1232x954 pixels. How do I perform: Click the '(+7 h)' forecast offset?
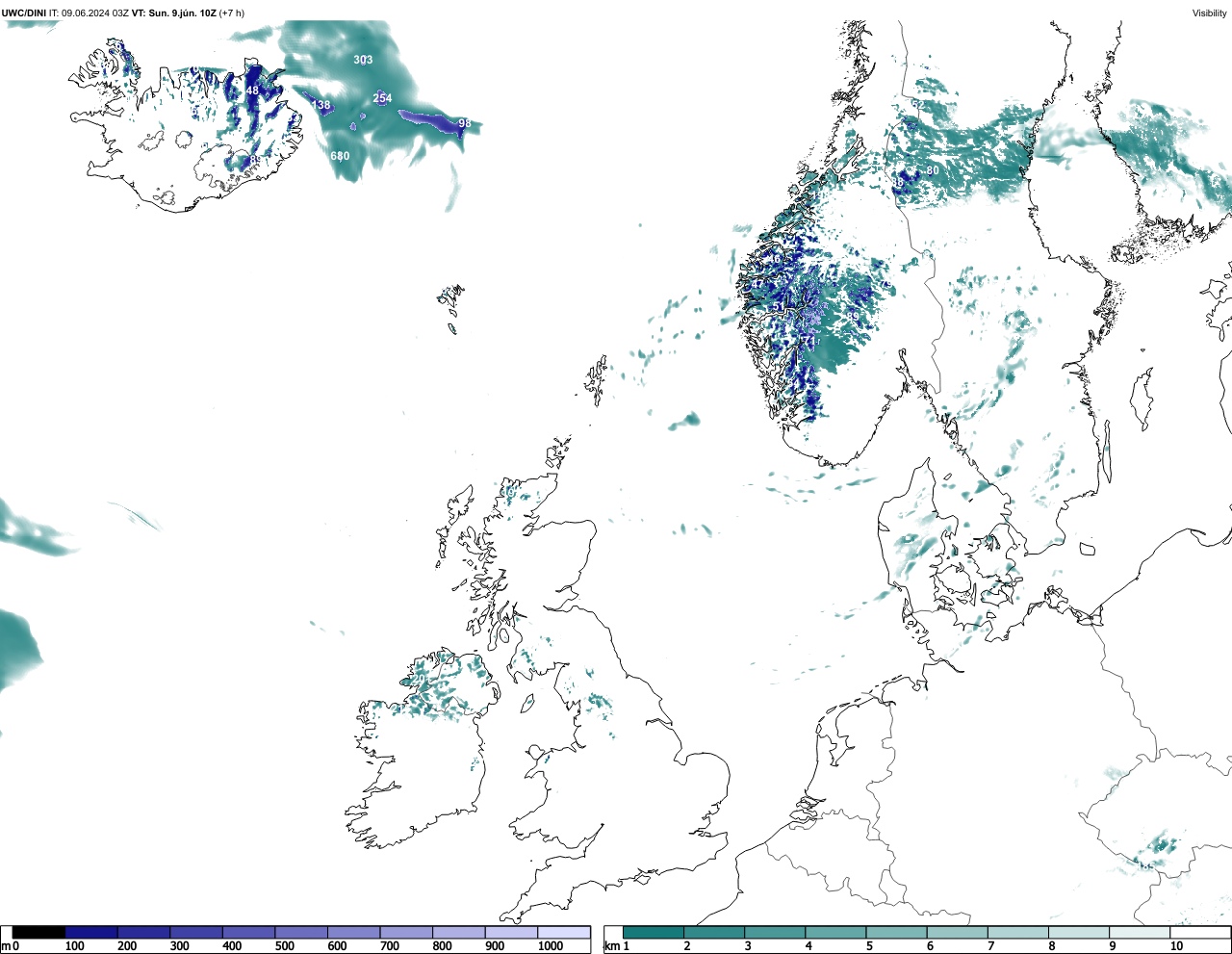pyautogui.click(x=232, y=13)
